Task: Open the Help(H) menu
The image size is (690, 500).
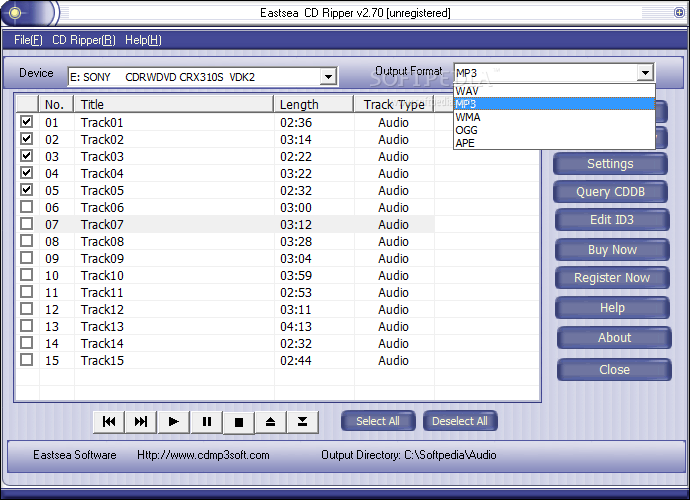Action: tap(143, 40)
